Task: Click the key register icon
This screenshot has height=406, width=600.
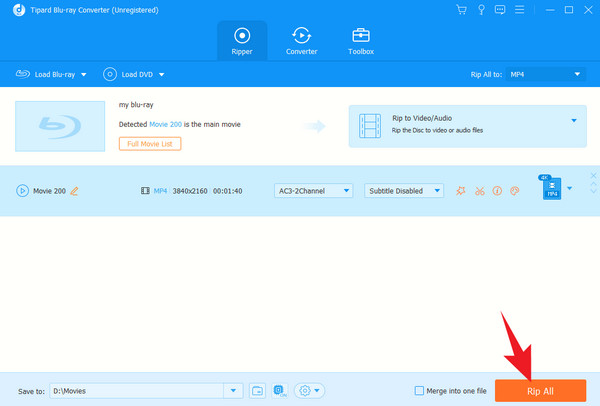Action: [481, 10]
